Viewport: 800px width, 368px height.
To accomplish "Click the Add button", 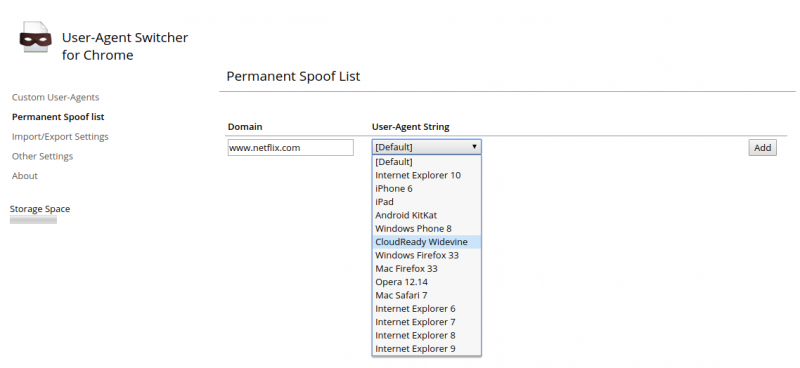I will pyautogui.click(x=762, y=148).
